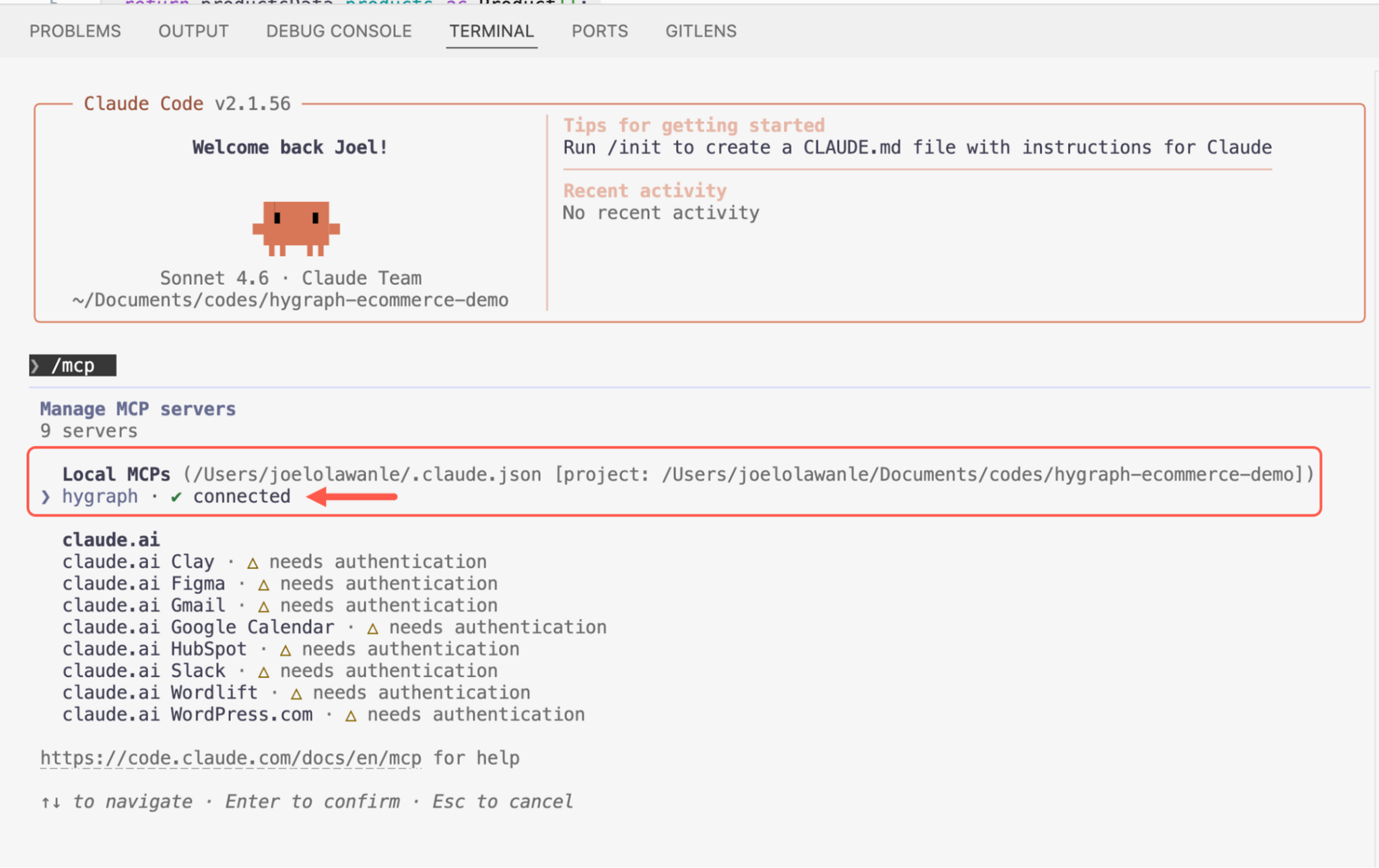Switch to the PROBLEMS tab
Image resolution: width=1379 pixels, height=868 pixels.
pos(75,31)
